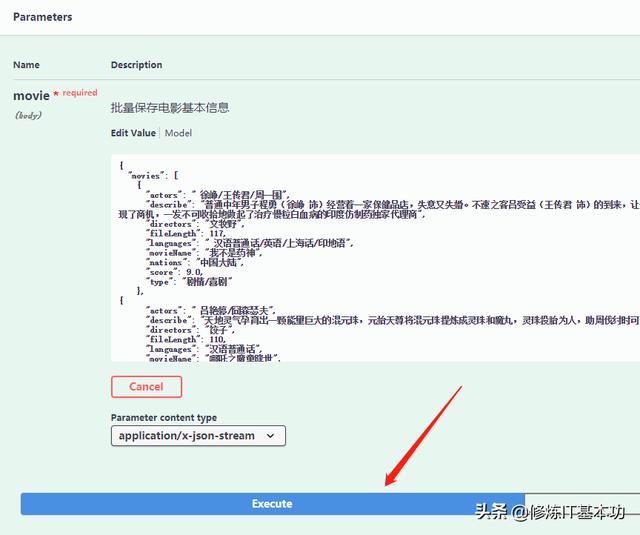Select the Edit Value tab

tap(133, 133)
